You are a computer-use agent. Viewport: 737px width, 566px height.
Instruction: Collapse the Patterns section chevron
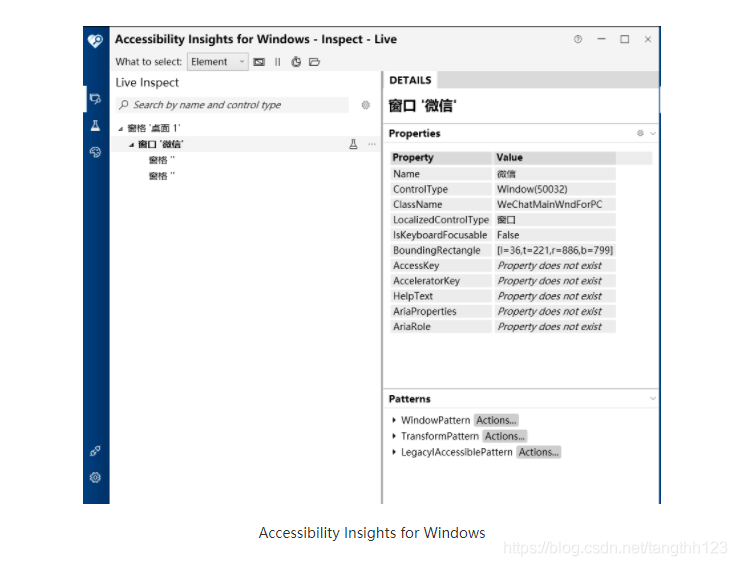653,399
